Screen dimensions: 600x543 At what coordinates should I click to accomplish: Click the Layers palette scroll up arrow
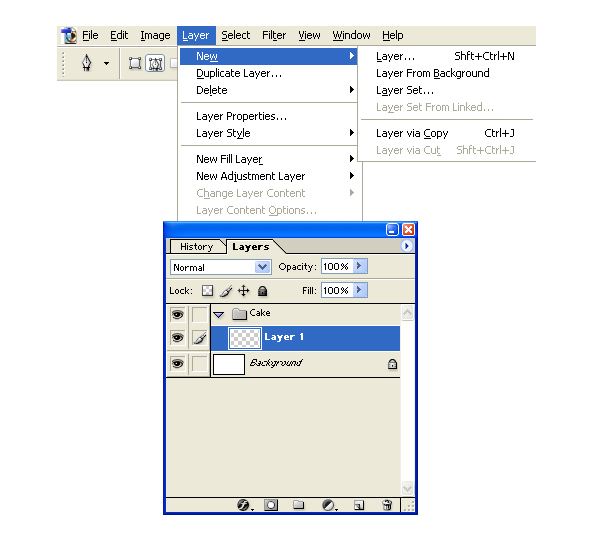tap(408, 313)
